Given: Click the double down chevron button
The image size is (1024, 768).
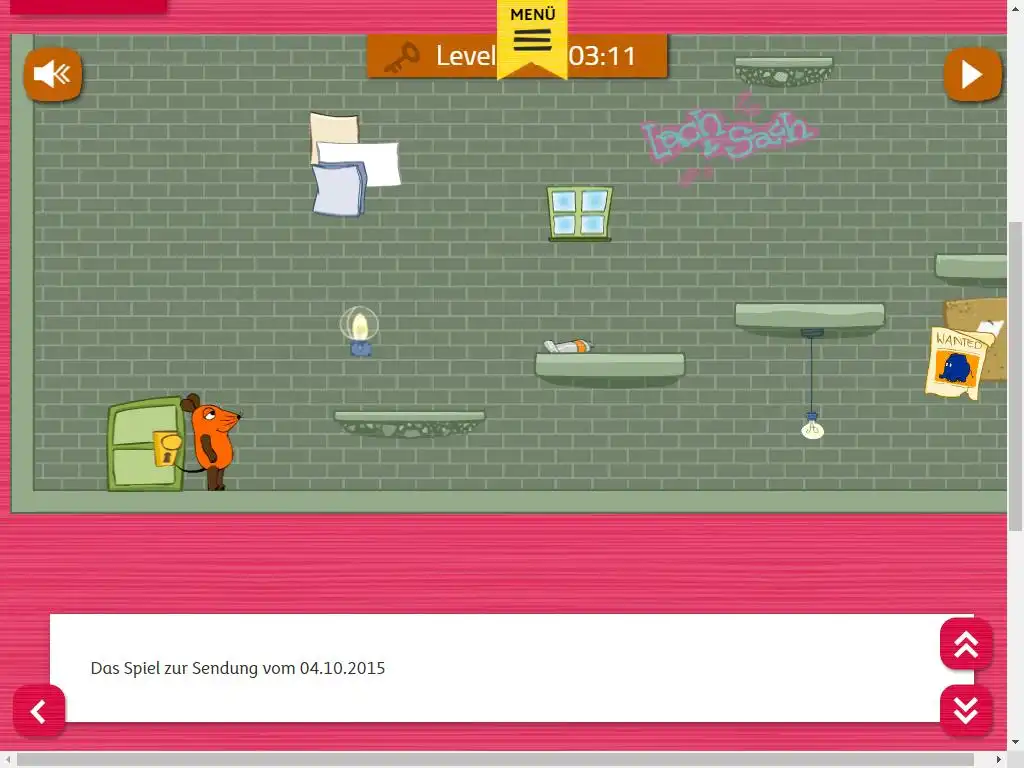Looking at the screenshot, I should coord(966,711).
